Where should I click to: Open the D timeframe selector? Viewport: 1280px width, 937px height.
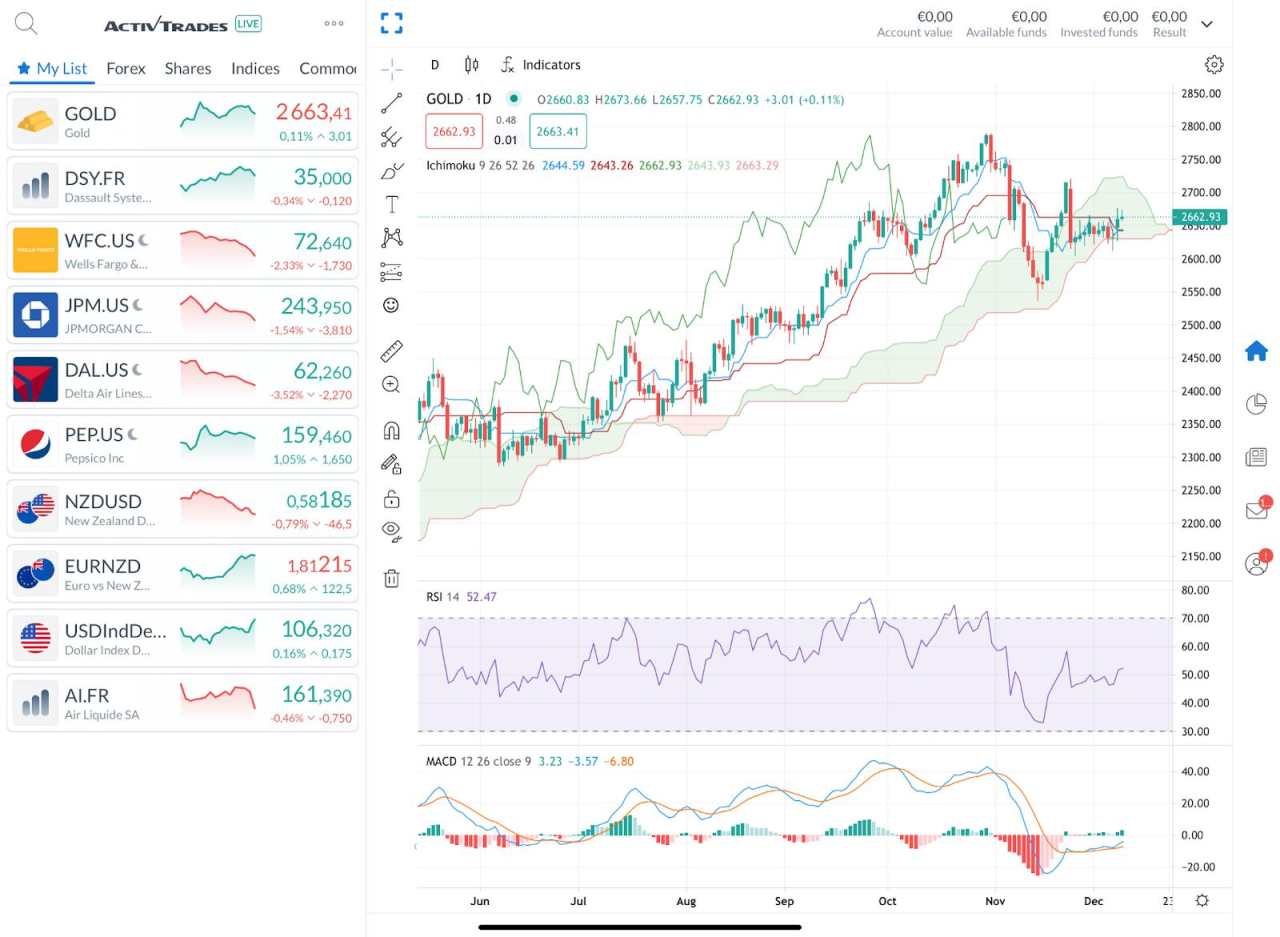tap(435, 65)
